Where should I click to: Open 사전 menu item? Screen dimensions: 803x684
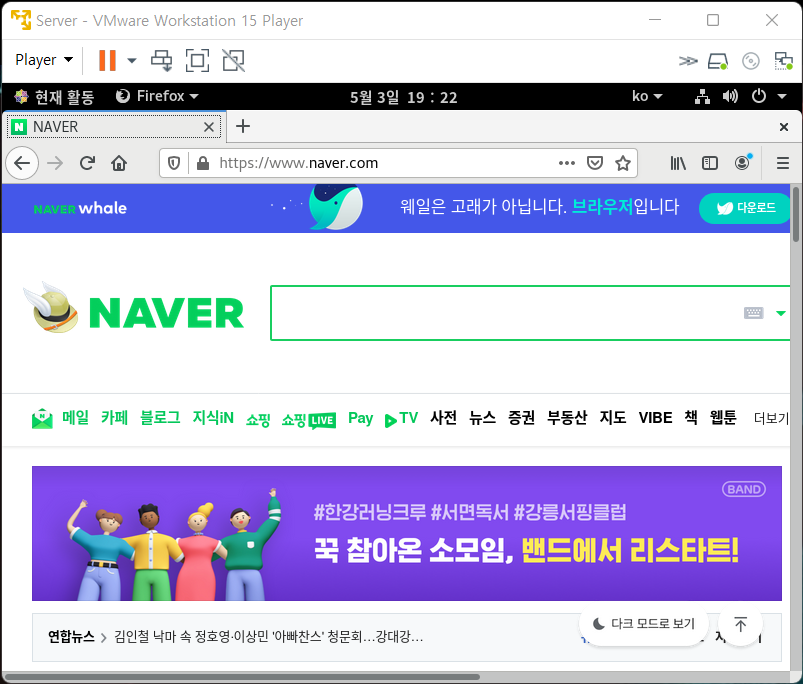(x=443, y=418)
